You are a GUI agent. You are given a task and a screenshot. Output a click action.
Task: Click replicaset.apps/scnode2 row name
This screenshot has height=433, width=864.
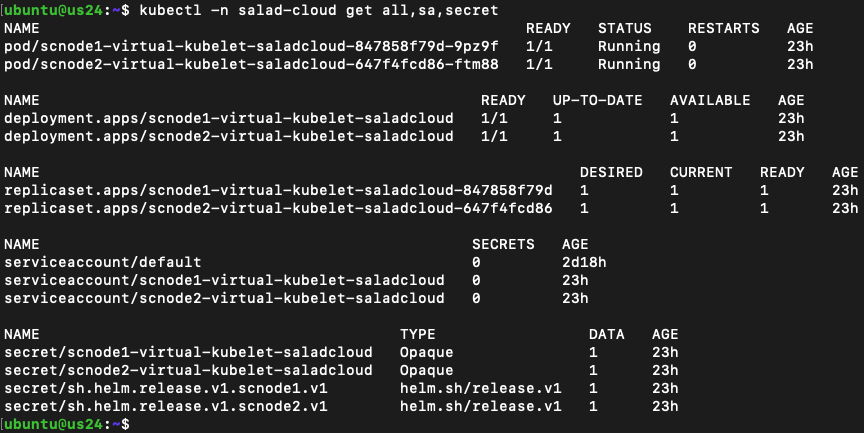tap(278, 209)
